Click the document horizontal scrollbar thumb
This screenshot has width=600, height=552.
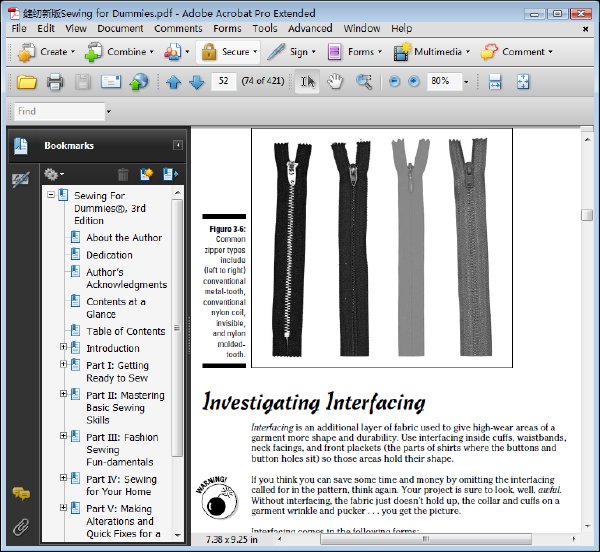[x=426, y=539]
